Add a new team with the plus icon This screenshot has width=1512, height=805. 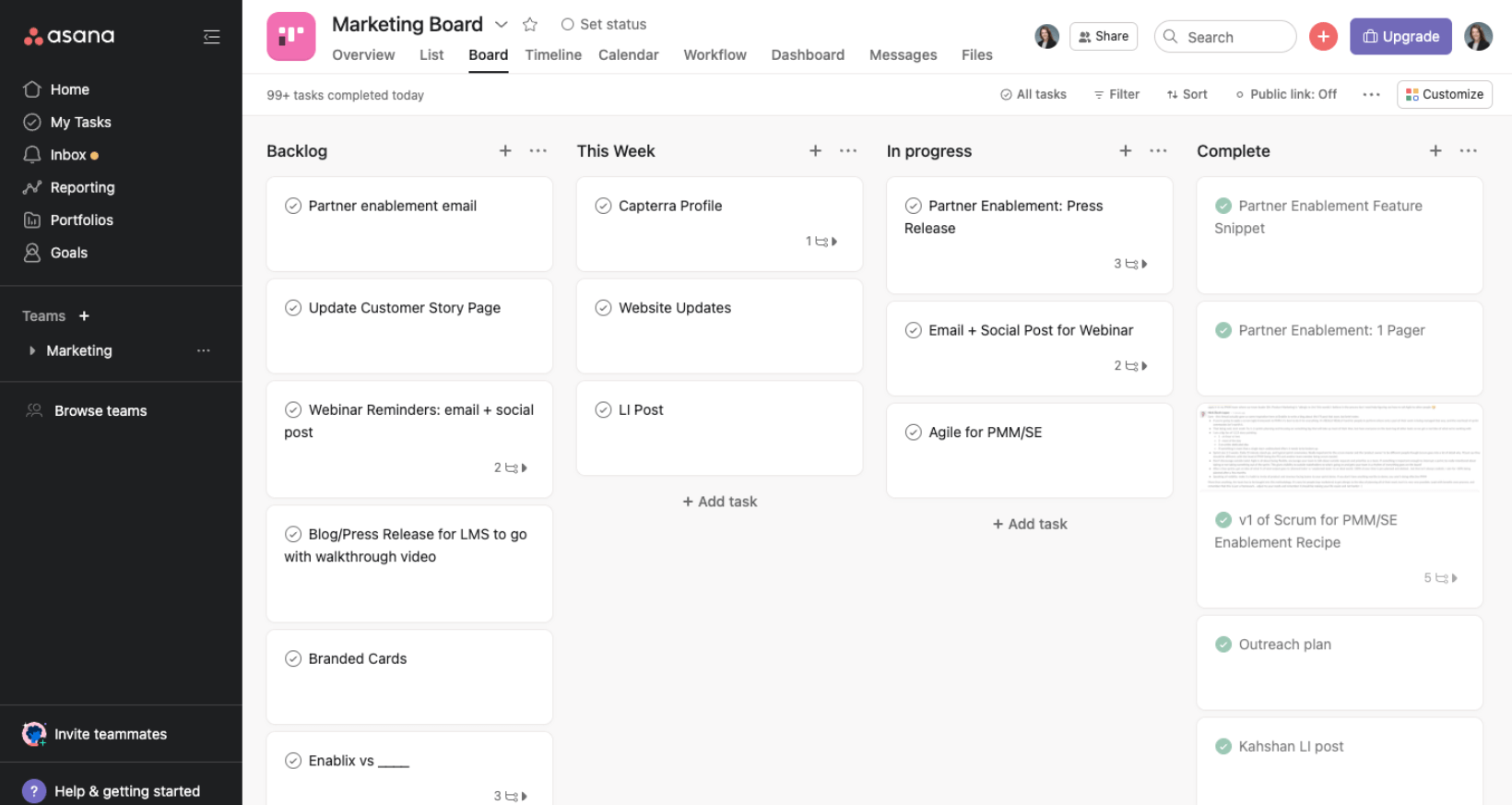(x=84, y=315)
